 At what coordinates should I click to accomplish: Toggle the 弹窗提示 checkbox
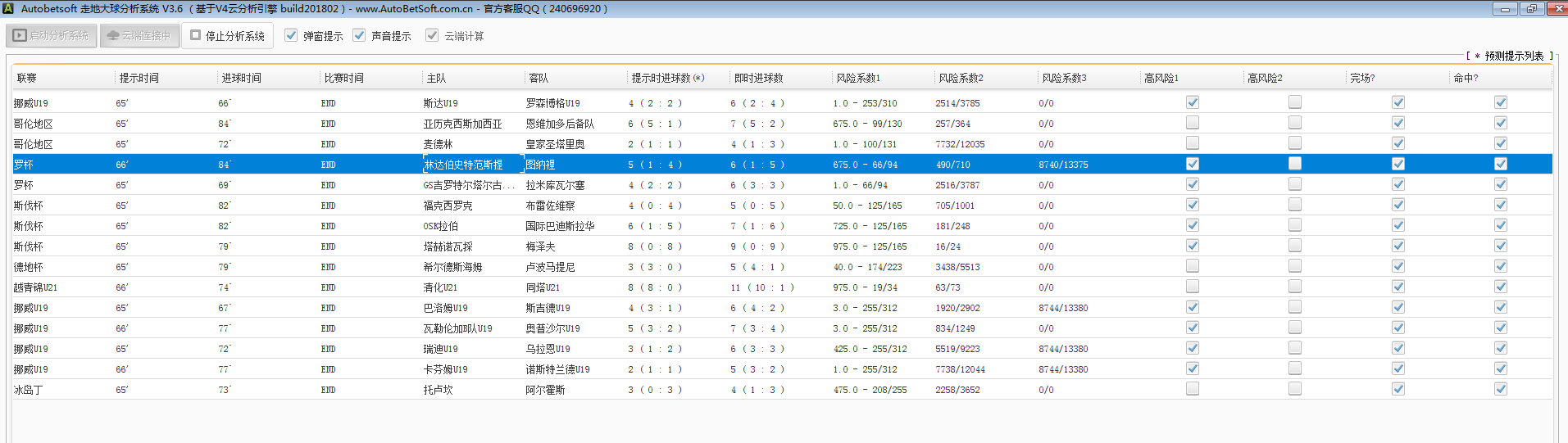pyautogui.click(x=291, y=36)
